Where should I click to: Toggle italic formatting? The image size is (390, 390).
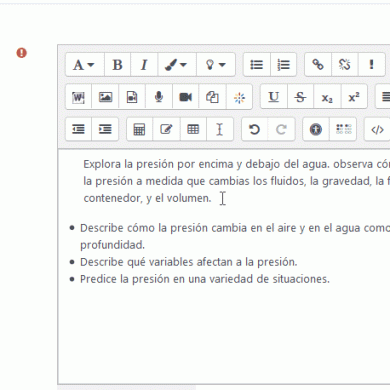point(144,65)
